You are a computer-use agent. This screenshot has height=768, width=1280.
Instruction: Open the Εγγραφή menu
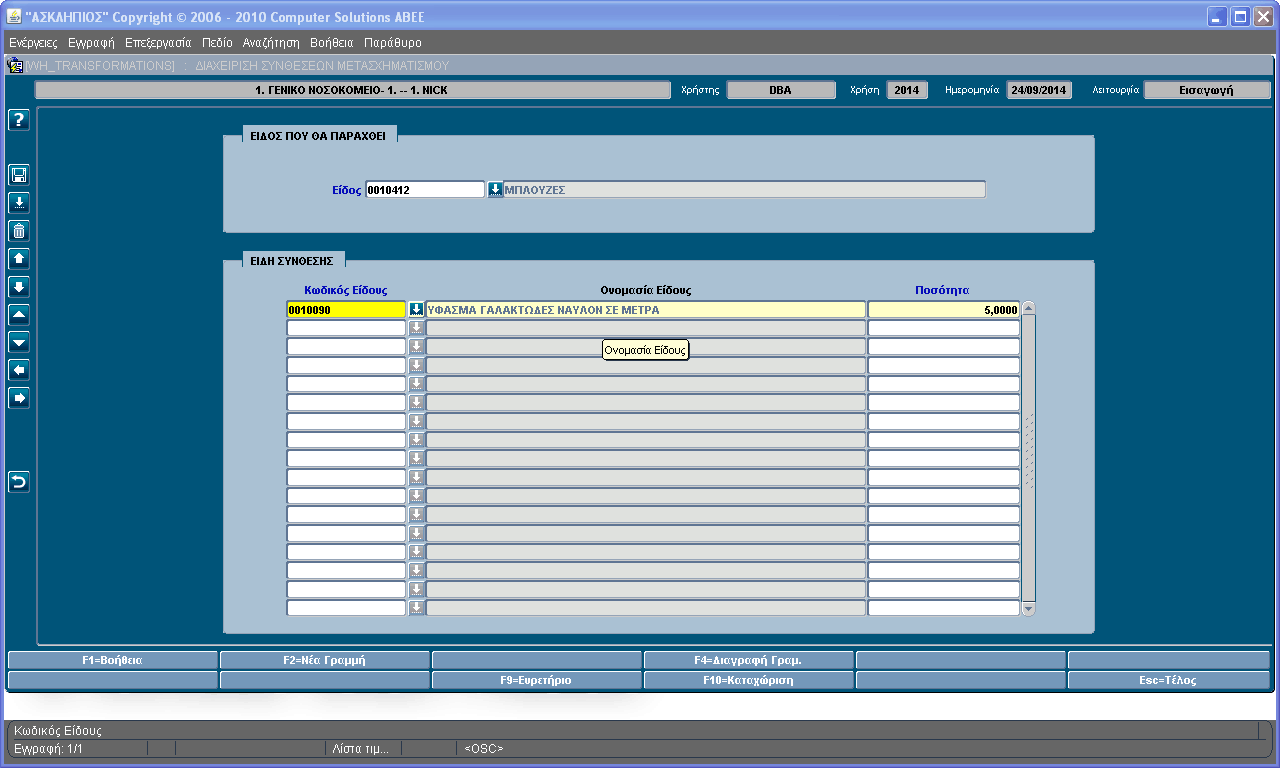point(91,43)
